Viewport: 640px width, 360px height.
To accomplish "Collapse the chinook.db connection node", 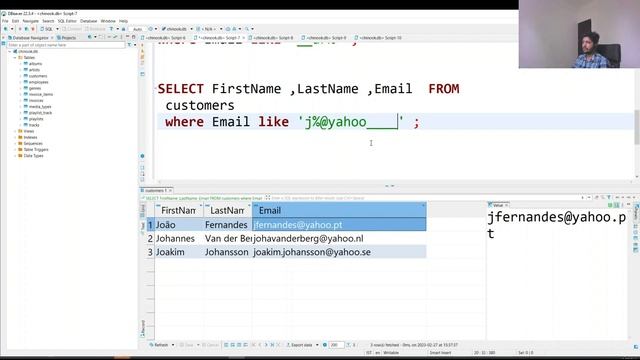I will [x=10, y=51].
